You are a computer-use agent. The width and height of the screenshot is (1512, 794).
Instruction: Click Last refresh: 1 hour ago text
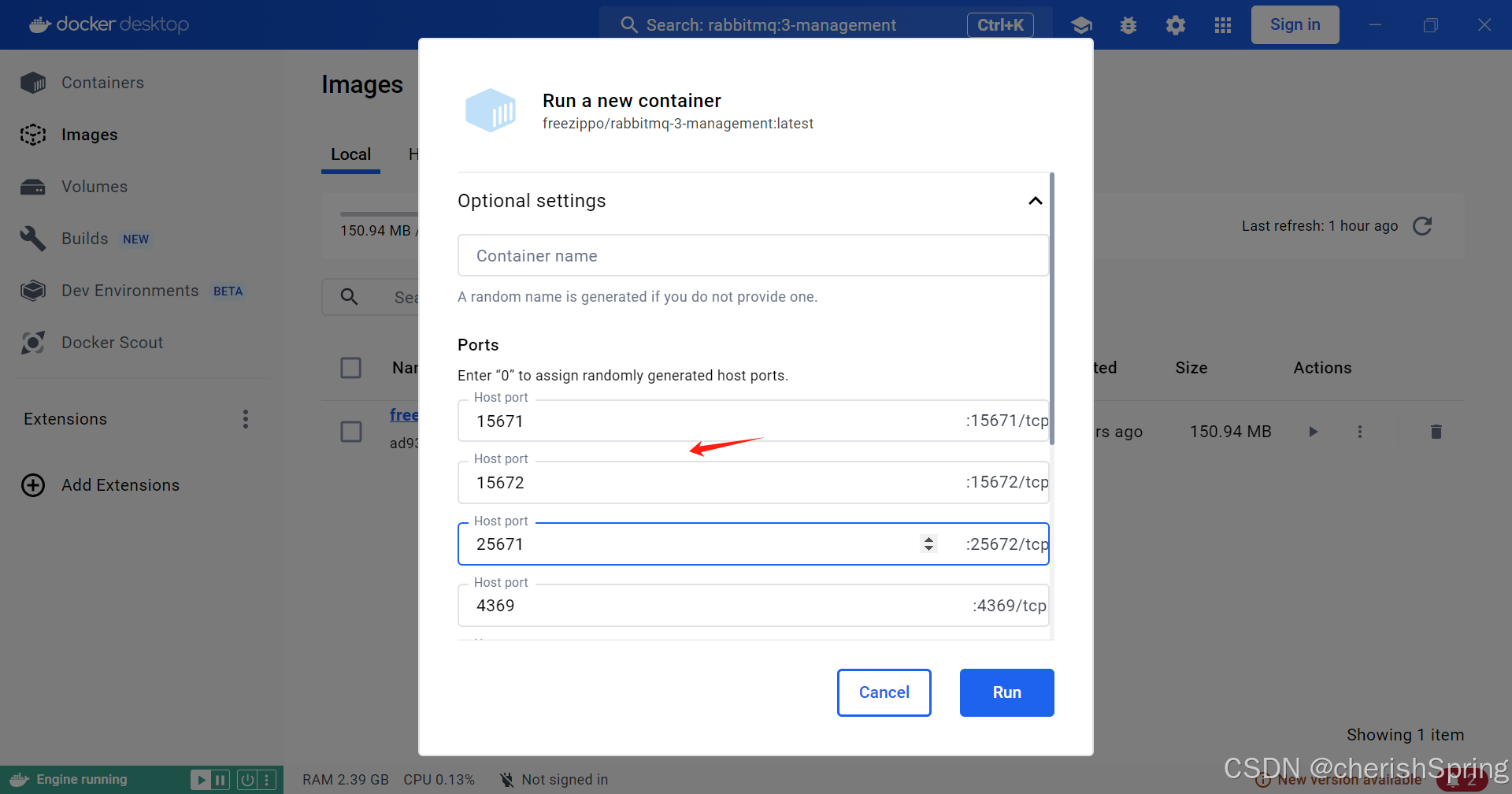coord(1320,226)
